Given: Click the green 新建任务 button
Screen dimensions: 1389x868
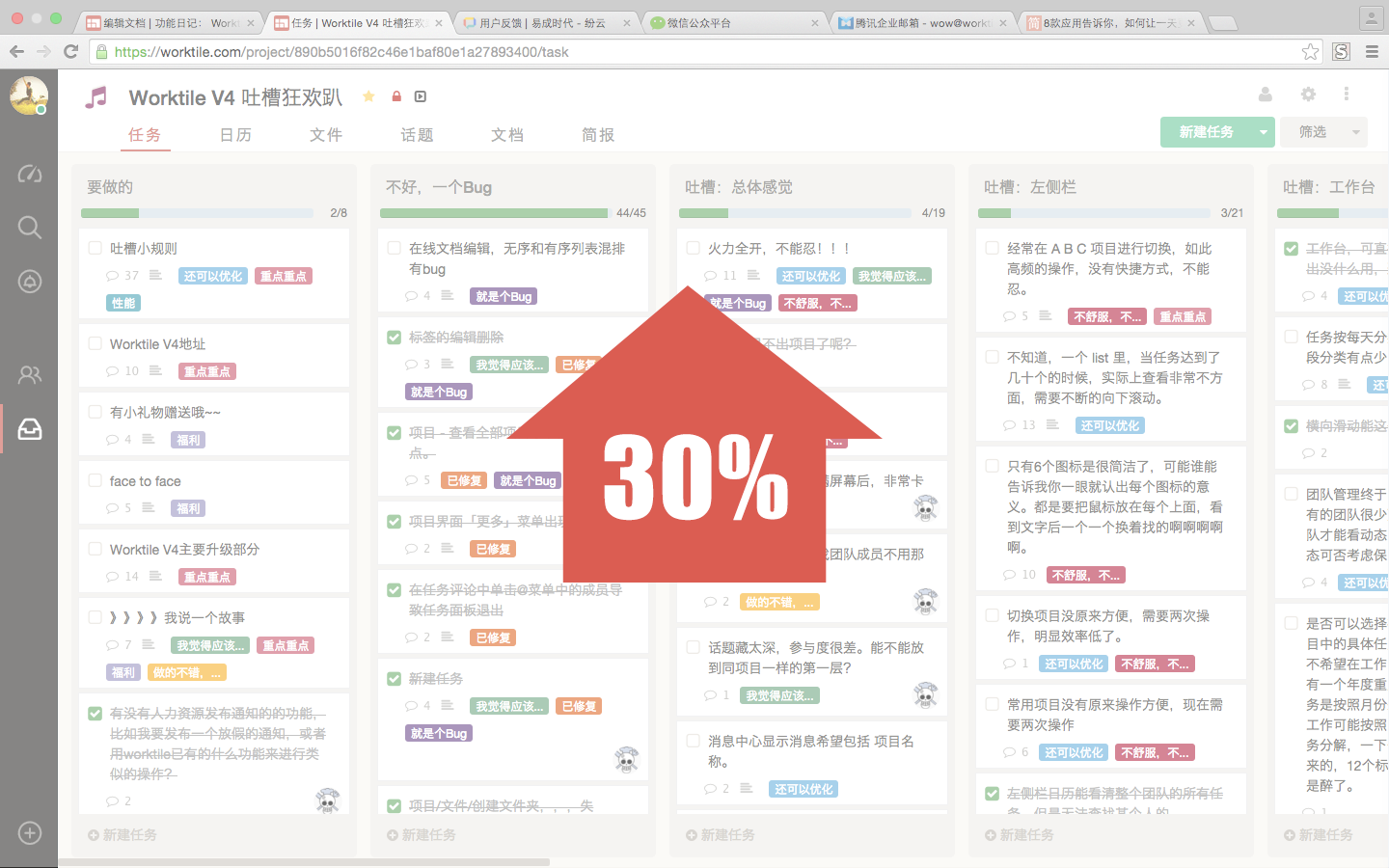Looking at the screenshot, I should pos(1207,132).
